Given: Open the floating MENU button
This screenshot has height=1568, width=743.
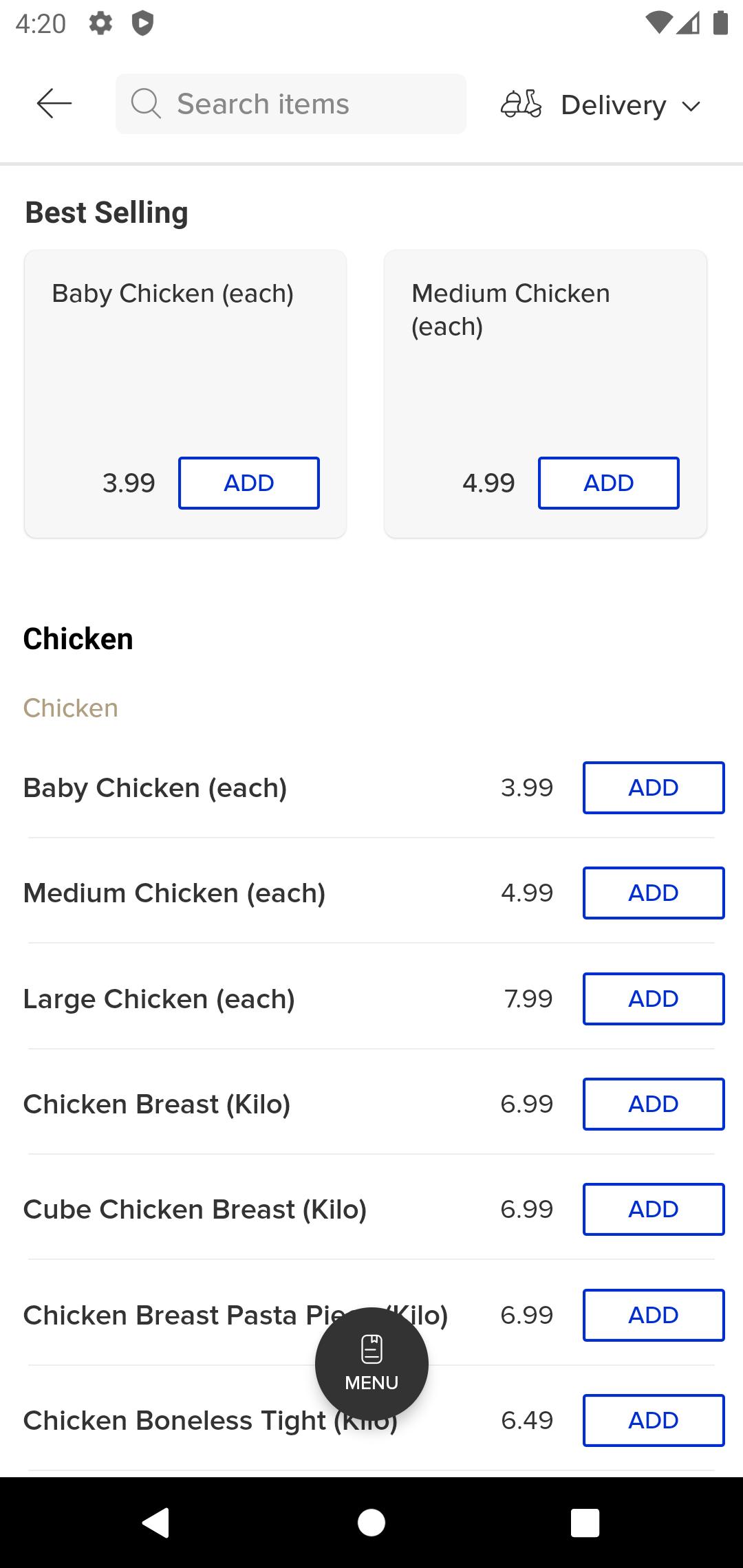Looking at the screenshot, I should click(371, 1364).
